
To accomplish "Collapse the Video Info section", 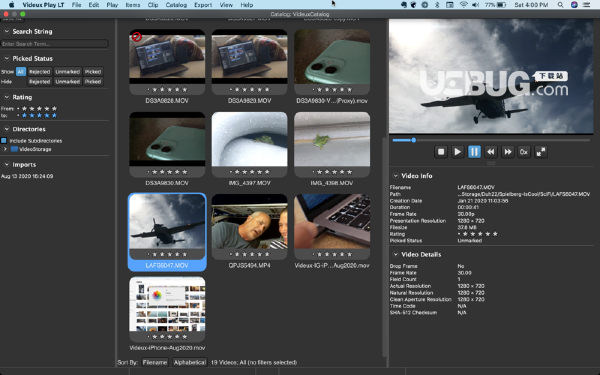I will click(395, 176).
